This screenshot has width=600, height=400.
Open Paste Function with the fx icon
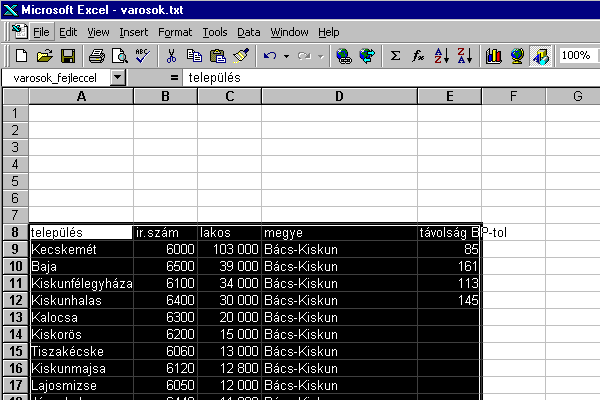[x=418, y=56]
